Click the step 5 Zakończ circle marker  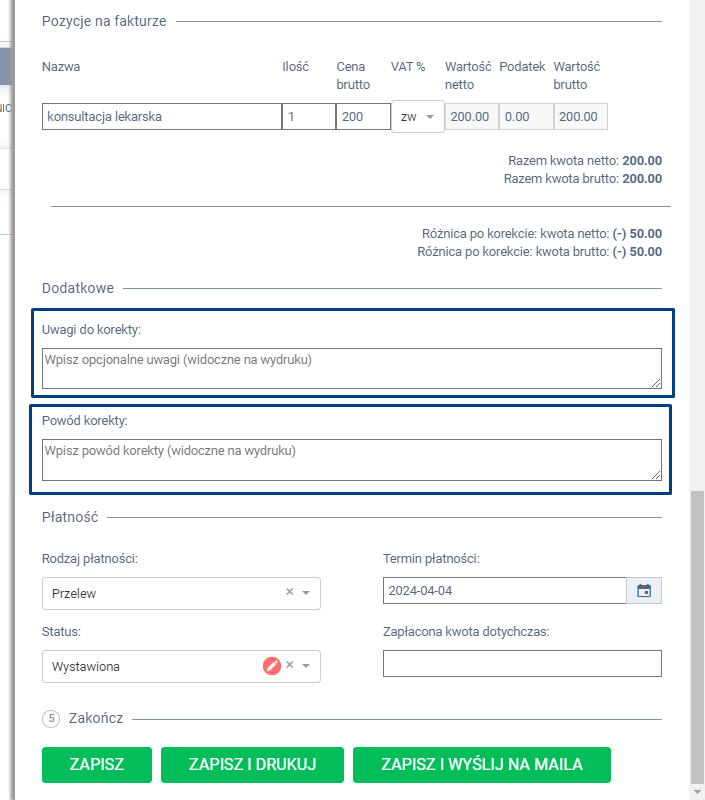[52, 719]
